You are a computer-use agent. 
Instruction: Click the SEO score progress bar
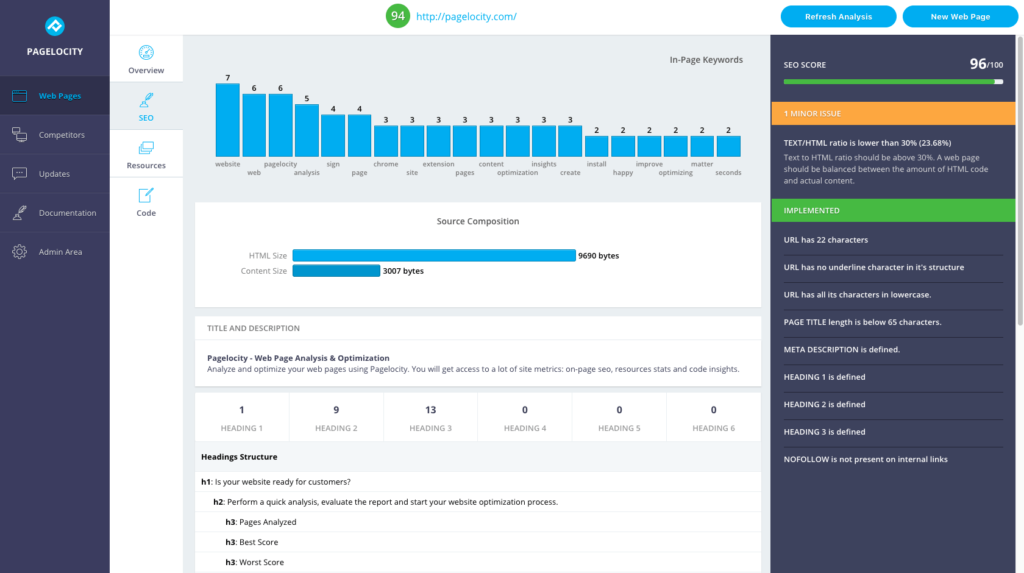[x=893, y=82]
